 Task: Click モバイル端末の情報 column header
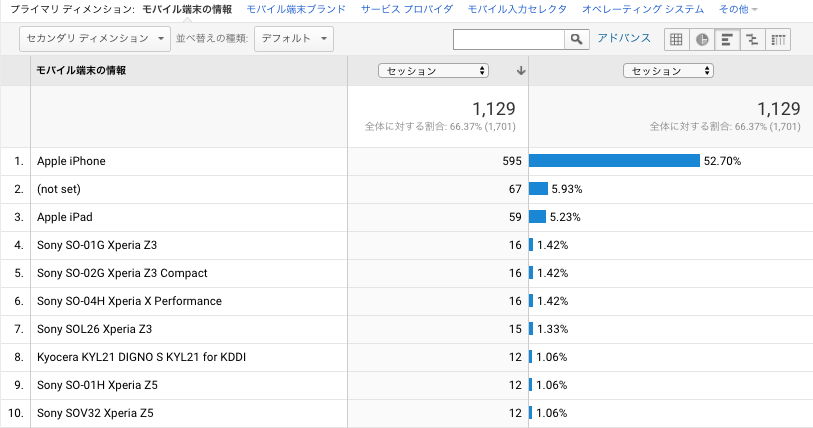click(81, 71)
